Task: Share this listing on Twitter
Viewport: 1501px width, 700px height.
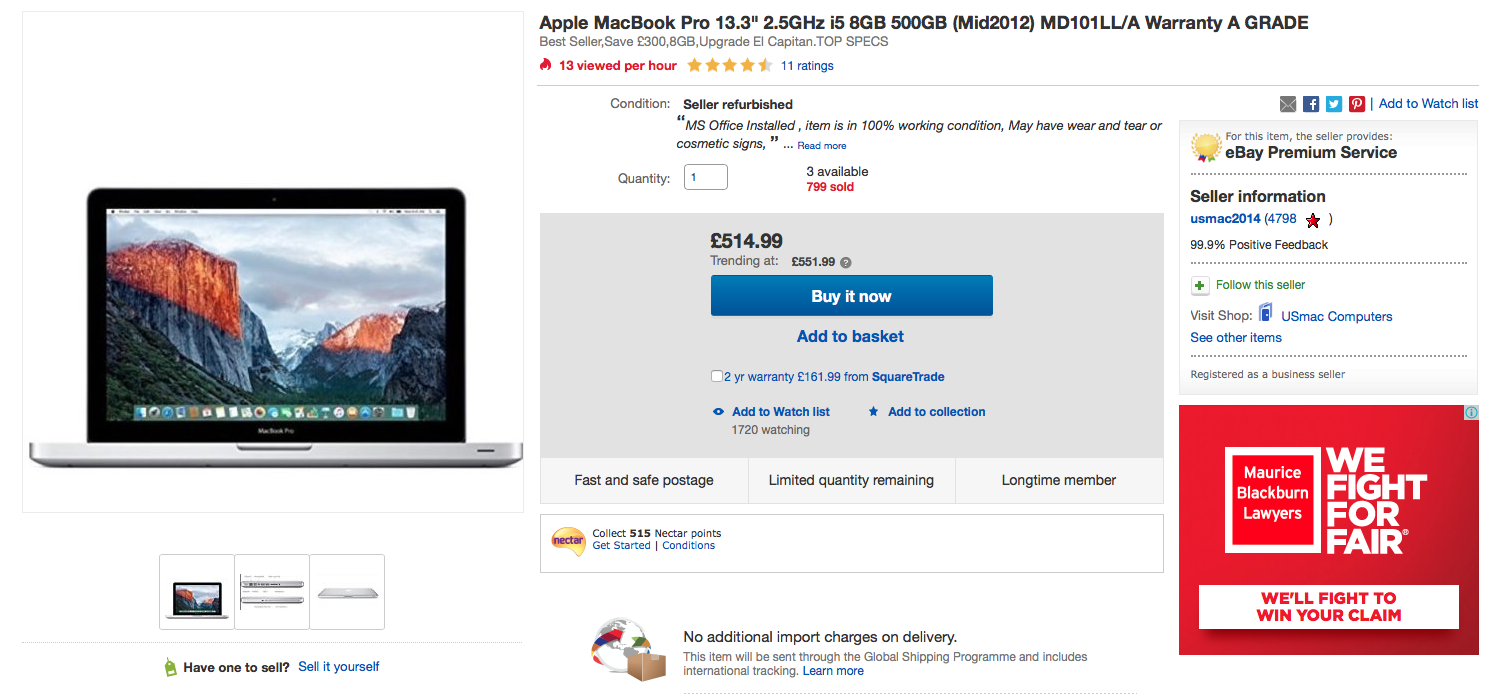Action: pos(1334,104)
